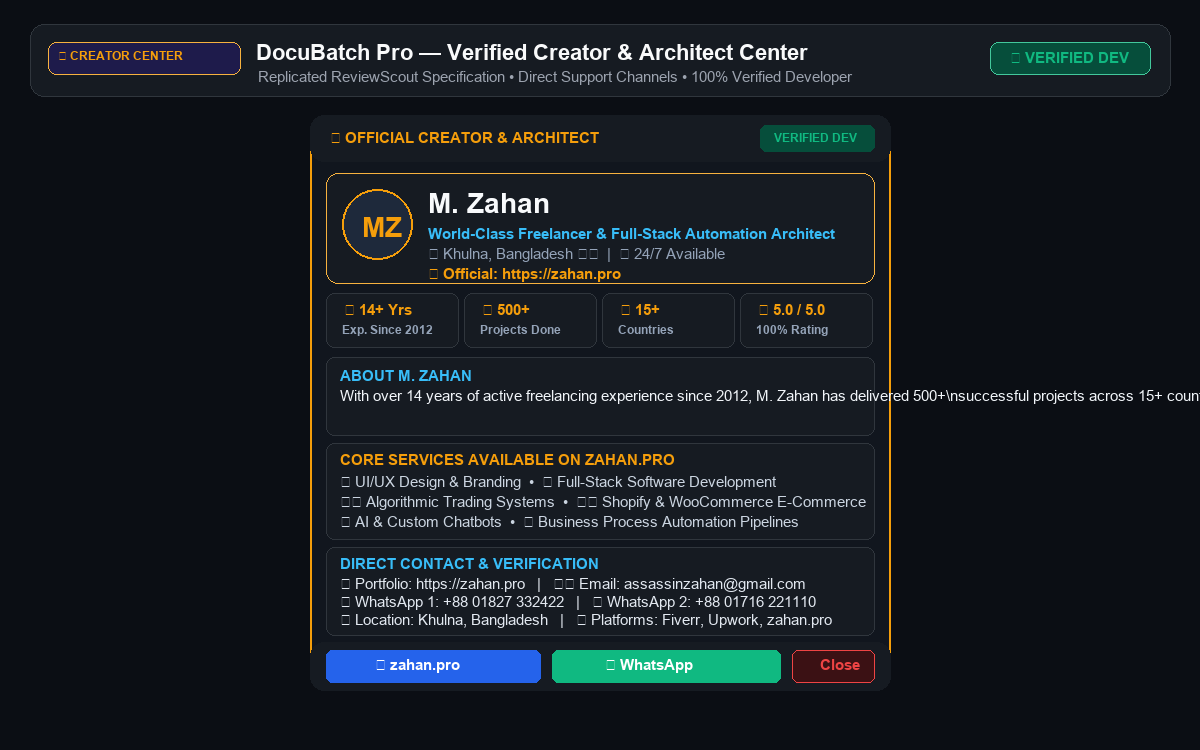
Task: Click Shopify & WooCommerce E-Commerce text
Action: tap(721, 502)
